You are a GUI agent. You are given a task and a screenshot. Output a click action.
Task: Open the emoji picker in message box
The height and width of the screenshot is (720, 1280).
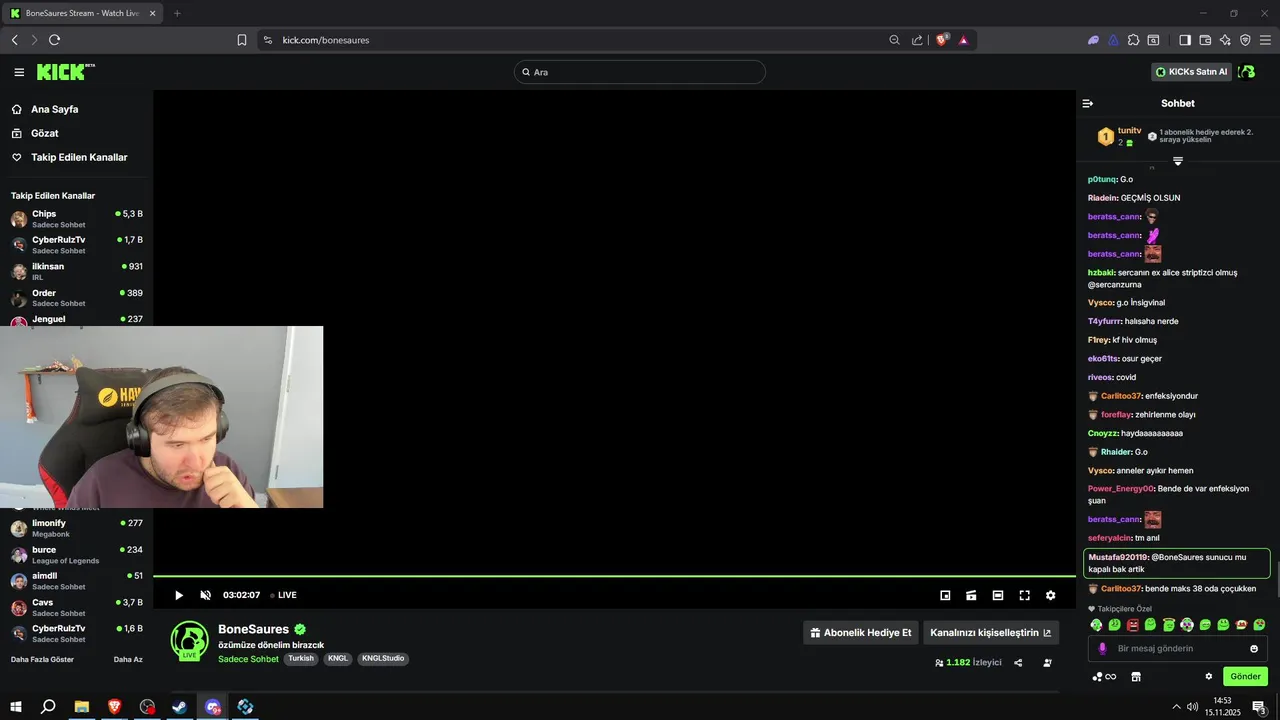(1254, 648)
